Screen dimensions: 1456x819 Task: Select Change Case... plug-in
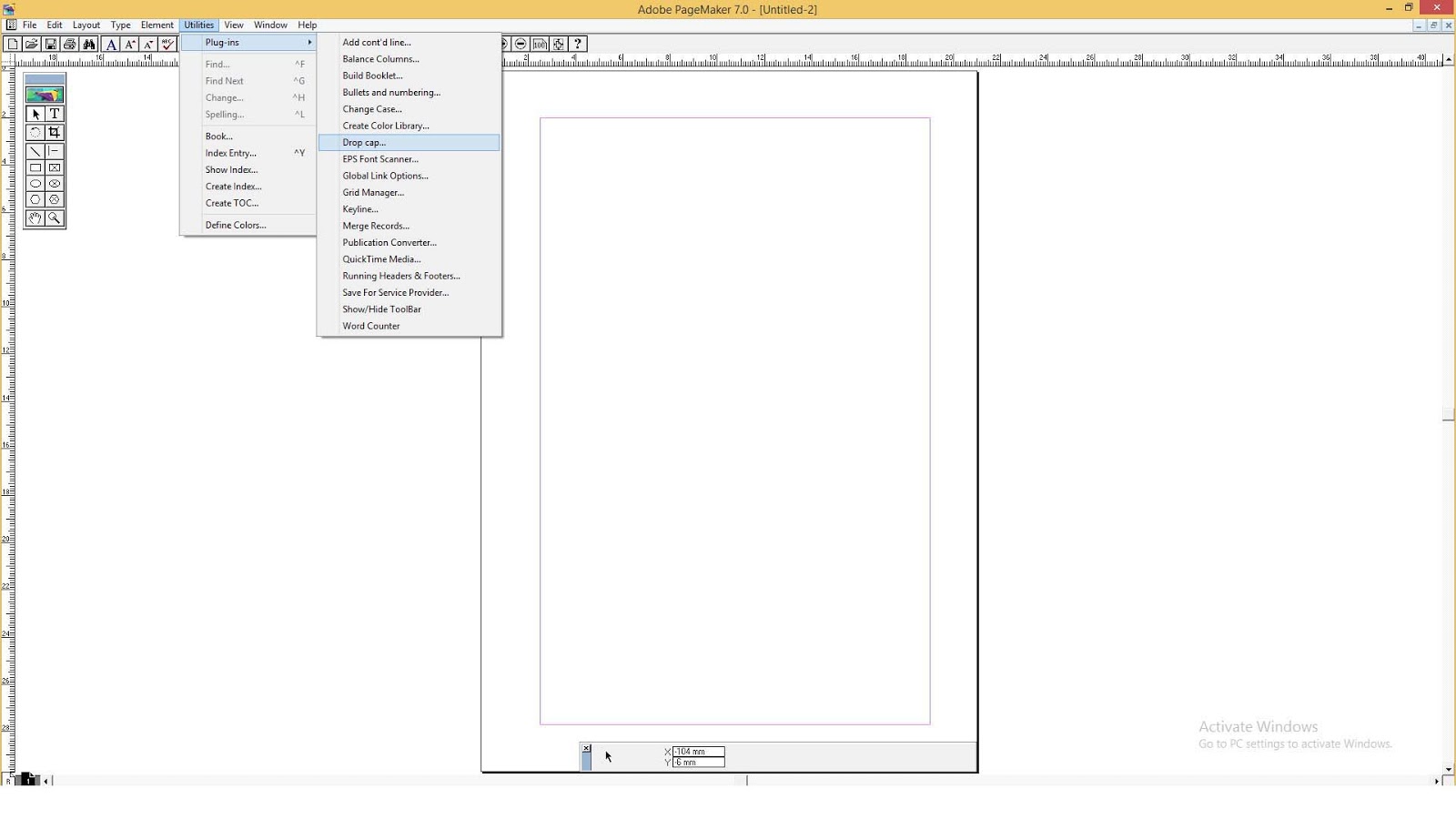point(409,109)
